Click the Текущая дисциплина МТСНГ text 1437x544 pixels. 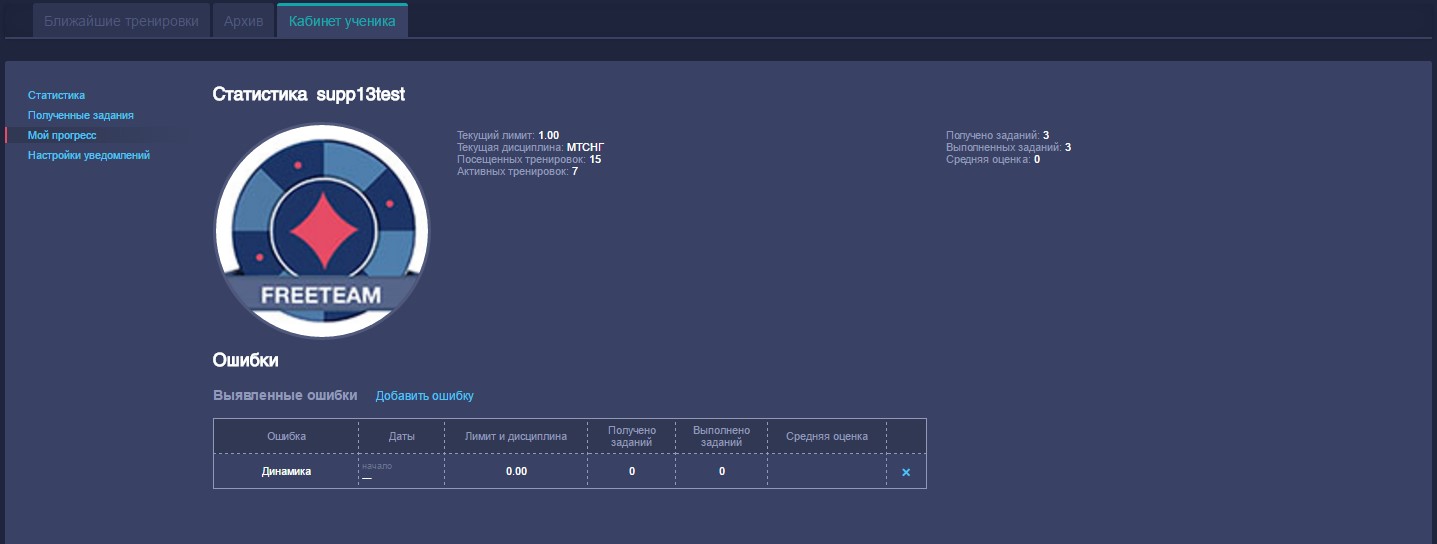tap(531, 147)
